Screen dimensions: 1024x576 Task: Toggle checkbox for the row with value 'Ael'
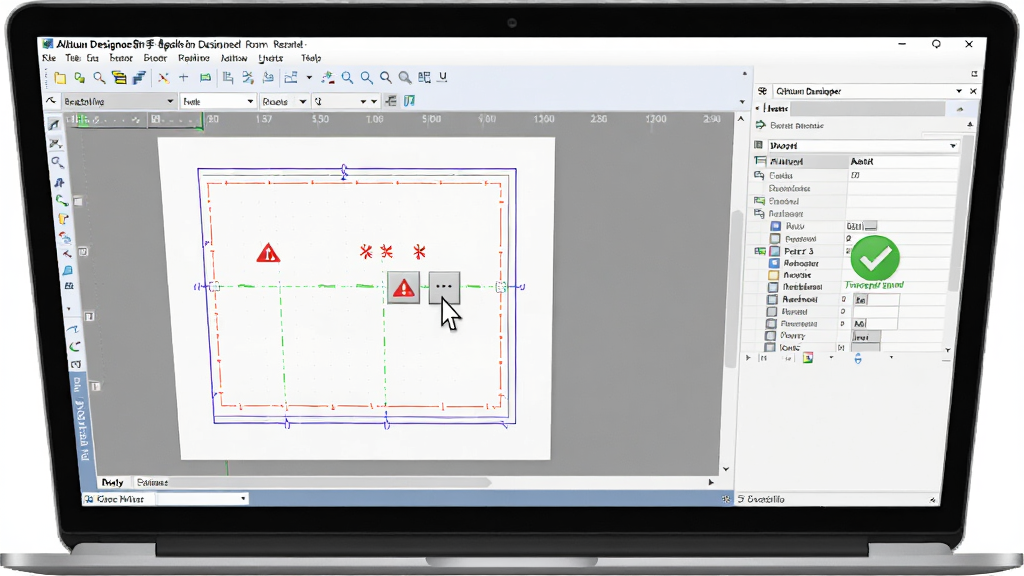pos(771,324)
